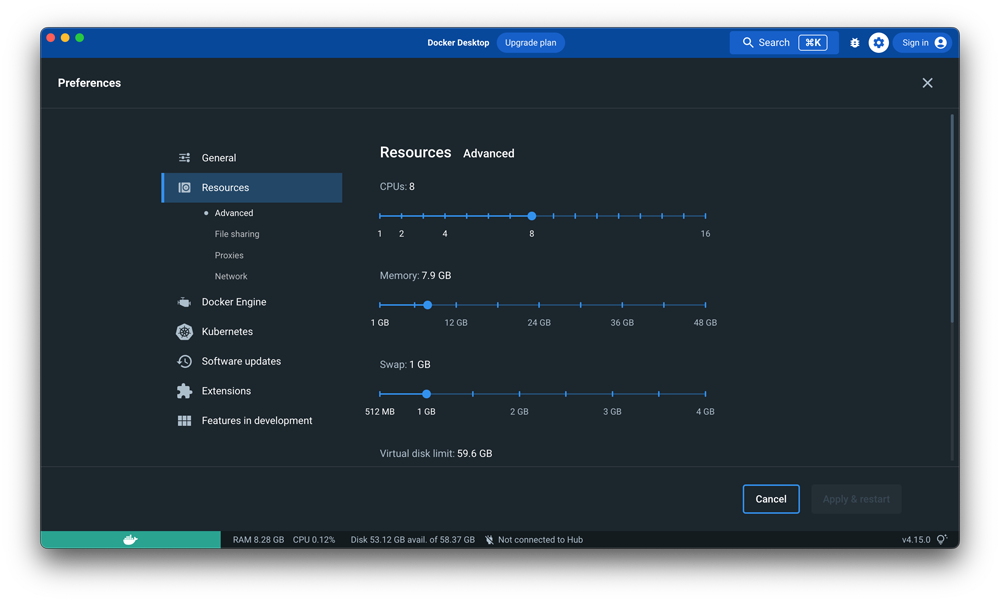This screenshot has height=602, width=1000.
Task: Click the General sliders icon
Action: pyautogui.click(x=184, y=158)
